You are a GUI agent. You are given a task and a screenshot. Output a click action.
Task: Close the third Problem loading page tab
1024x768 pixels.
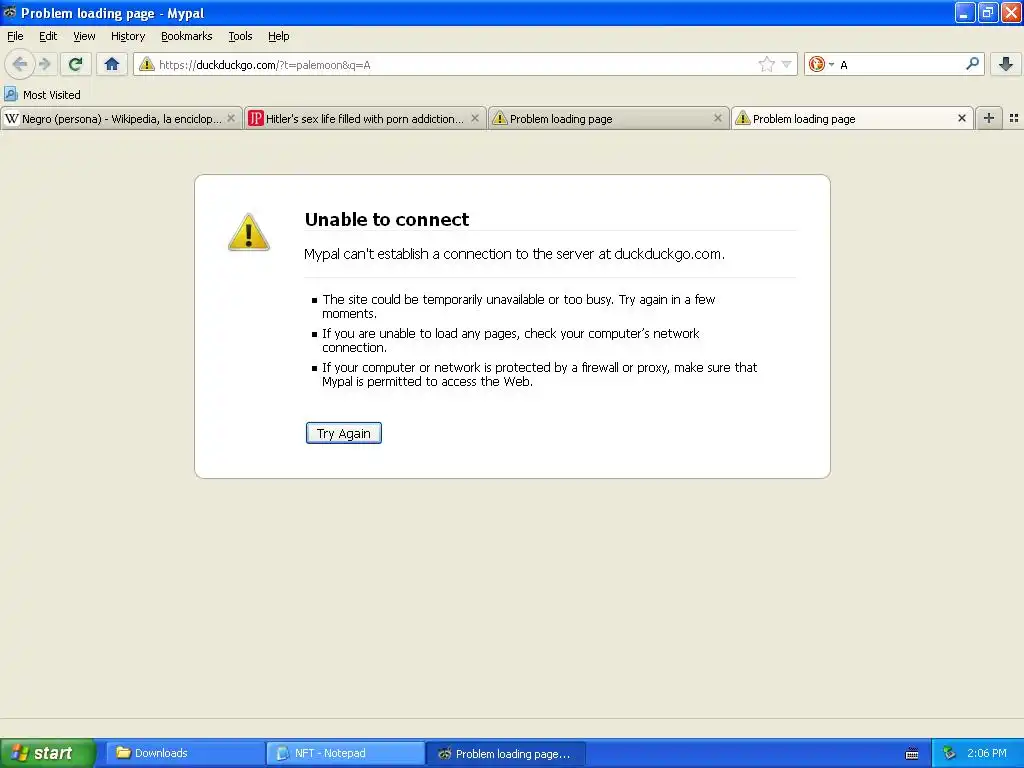(718, 118)
